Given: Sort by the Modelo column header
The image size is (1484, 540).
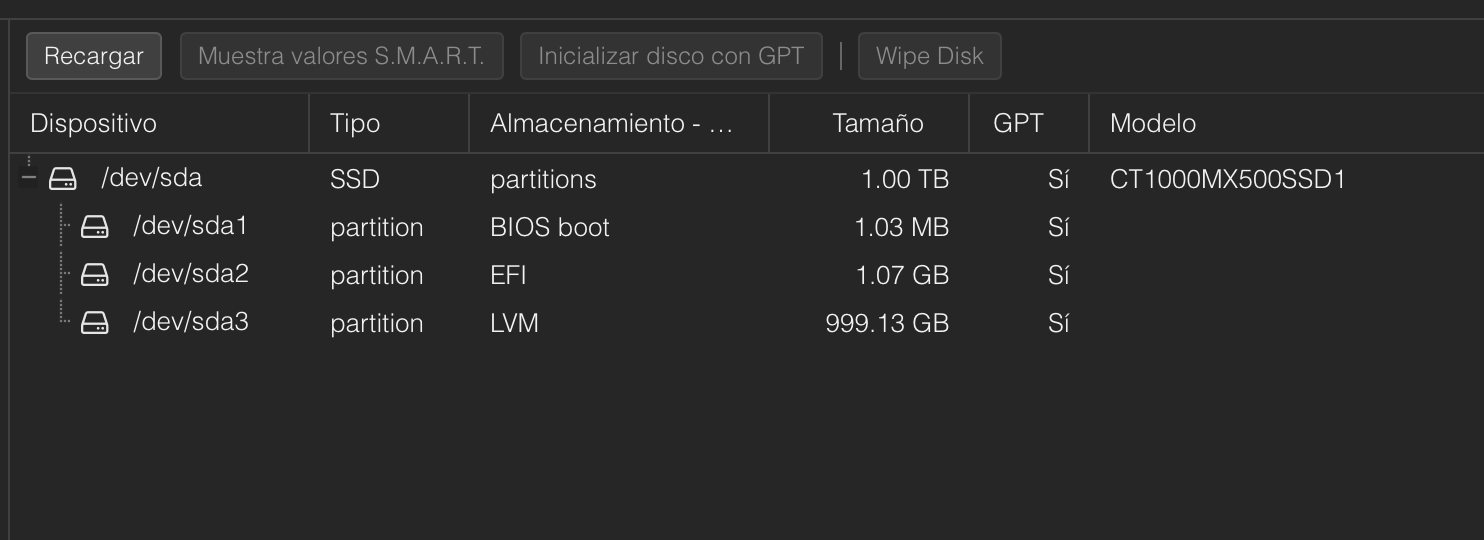Looking at the screenshot, I should pyautogui.click(x=1153, y=123).
